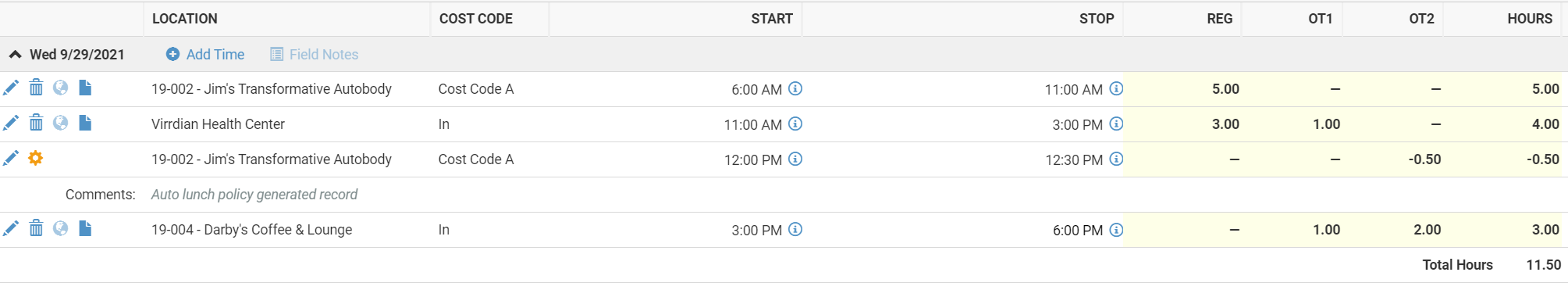The width and height of the screenshot is (1568, 290).
Task: Add Time to Wednesday 9/29/2021
Action: pos(205,55)
